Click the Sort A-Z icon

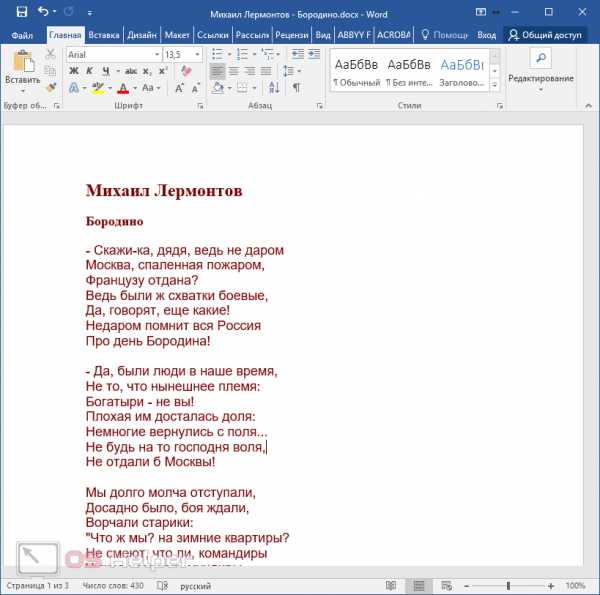(274, 88)
